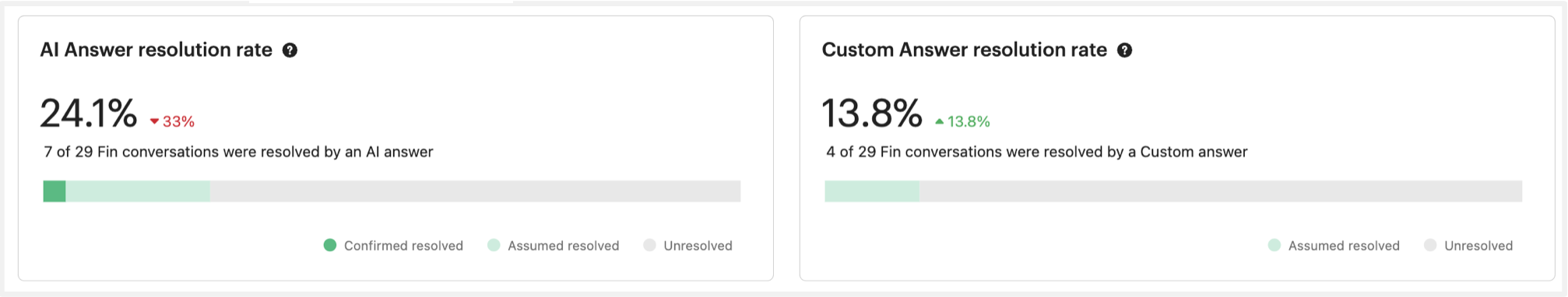Image resolution: width=1568 pixels, height=297 pixels.
Task: Select light green assumed segment in AI bar
Action: click(x=138, y=191)
